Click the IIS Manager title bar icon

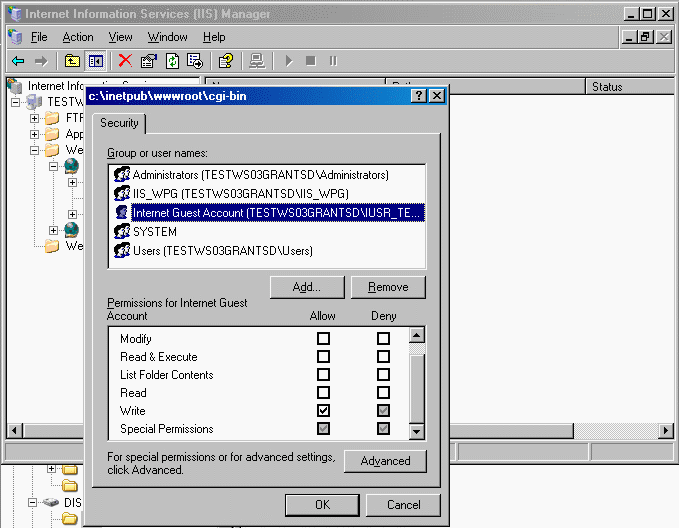[14, 14]
